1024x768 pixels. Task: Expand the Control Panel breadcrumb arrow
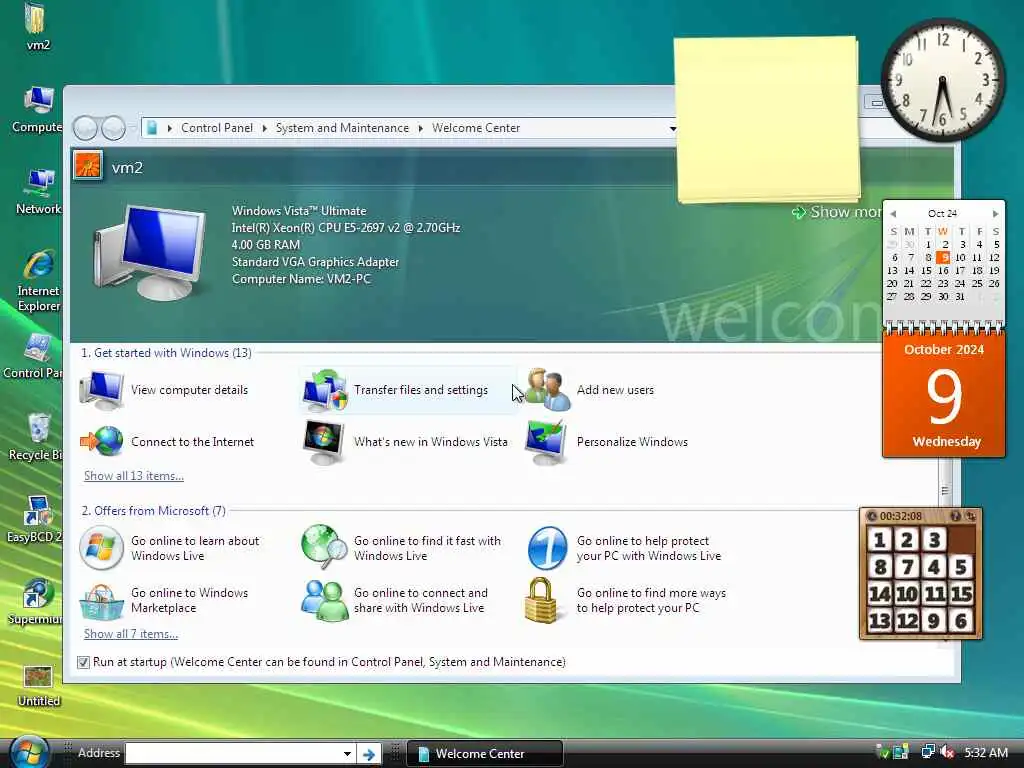pyautogui.click(x=264, y=128)
